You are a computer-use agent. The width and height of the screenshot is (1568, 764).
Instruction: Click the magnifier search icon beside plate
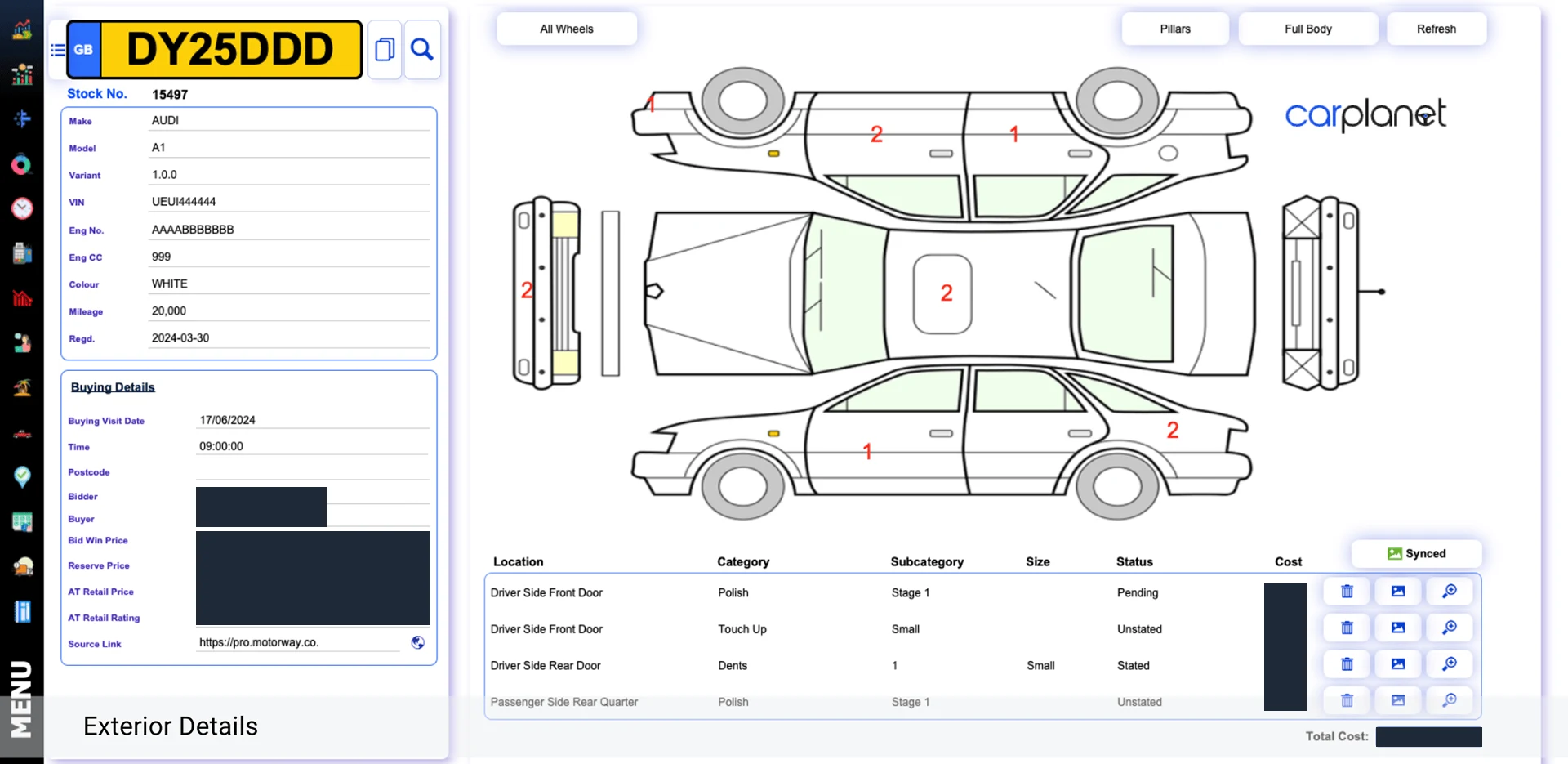422,50
